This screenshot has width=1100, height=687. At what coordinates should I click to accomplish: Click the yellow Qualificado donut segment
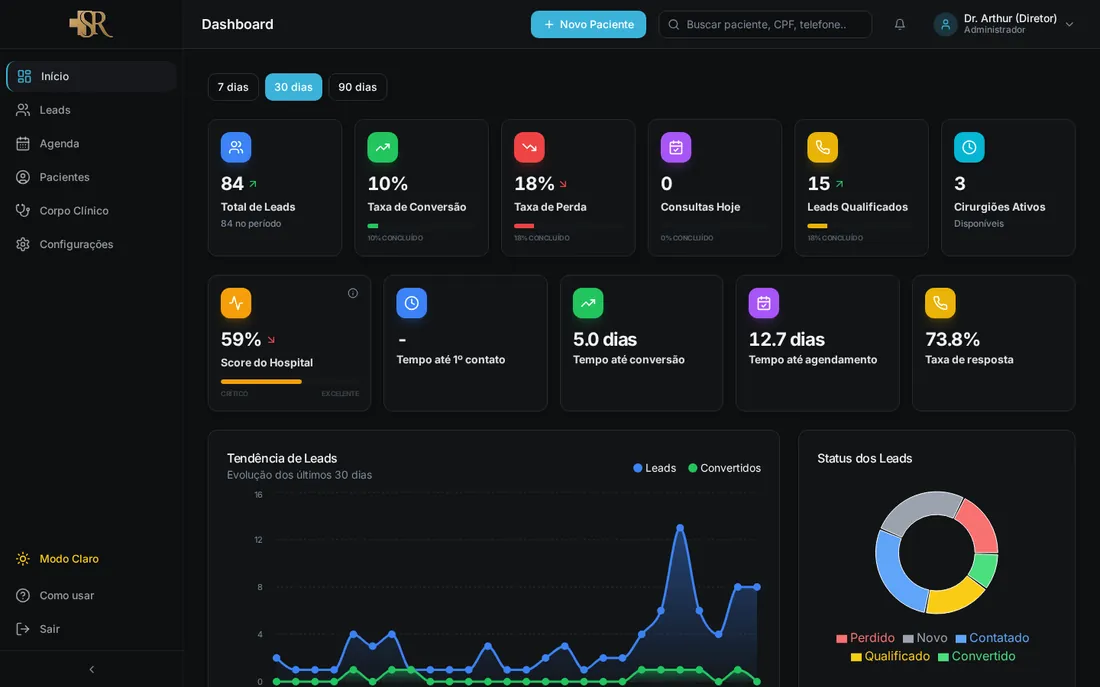pyautogui.click(x=956, y=597)
